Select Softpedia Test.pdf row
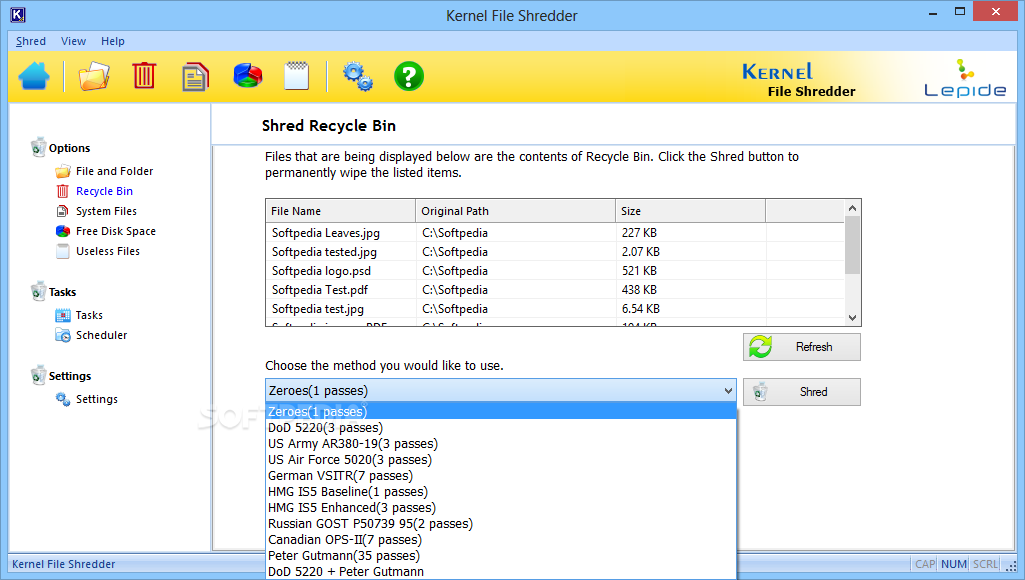Viewport: 1025px width, 580px height. point(554,290)
